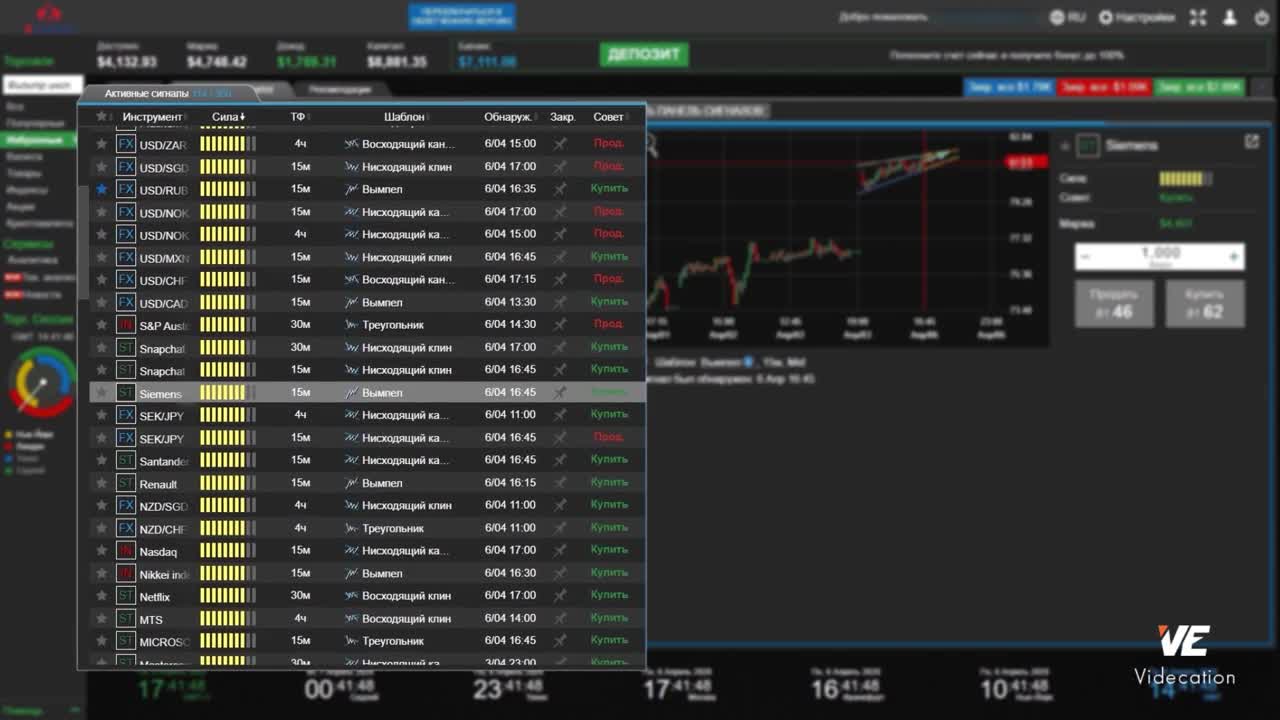Sort signals by the Обнаруж. column
This screenshot has width=1280, height=720.
(508, 117)
